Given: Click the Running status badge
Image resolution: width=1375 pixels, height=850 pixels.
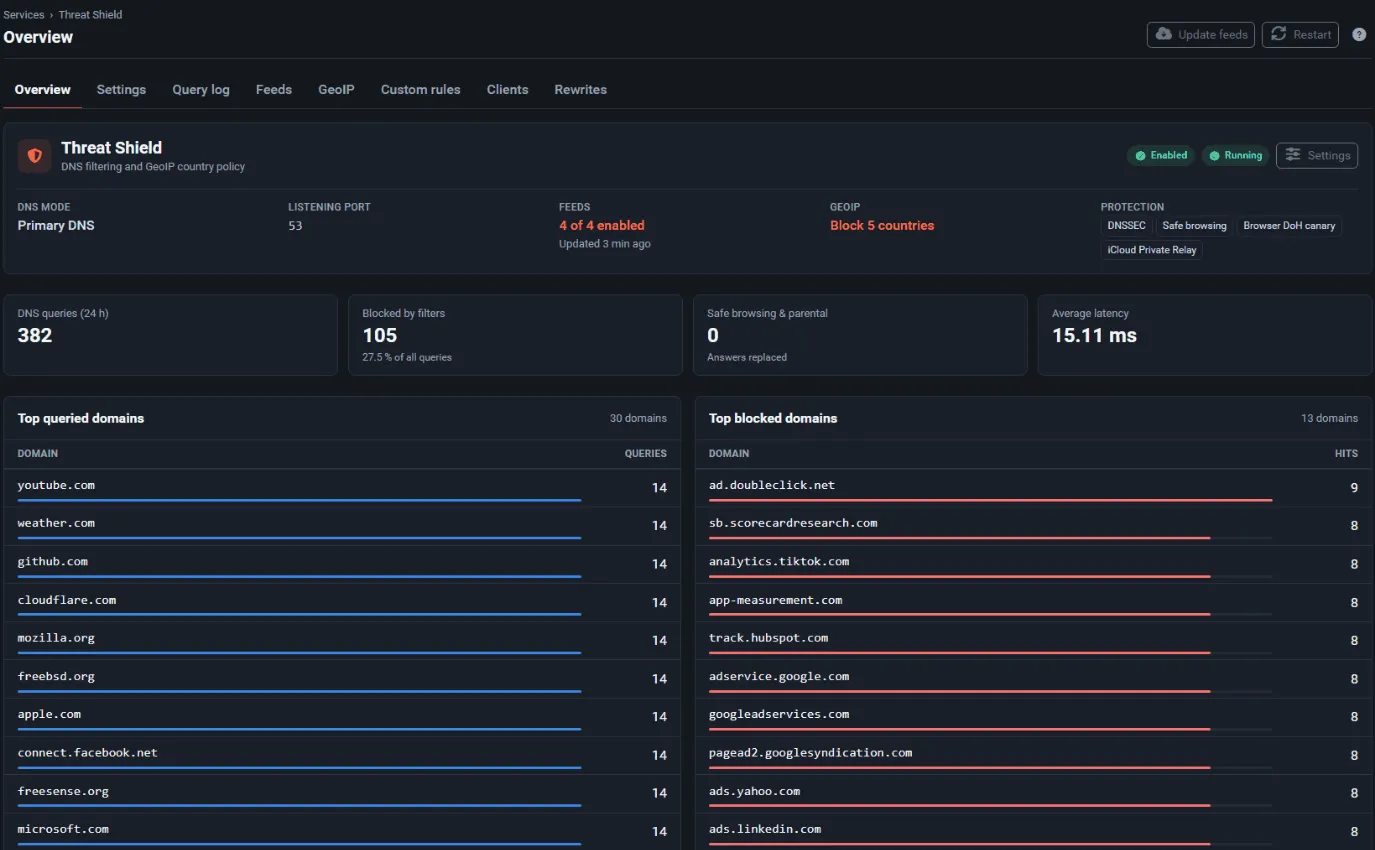Looking at the screenshot, I should 1236,155.
